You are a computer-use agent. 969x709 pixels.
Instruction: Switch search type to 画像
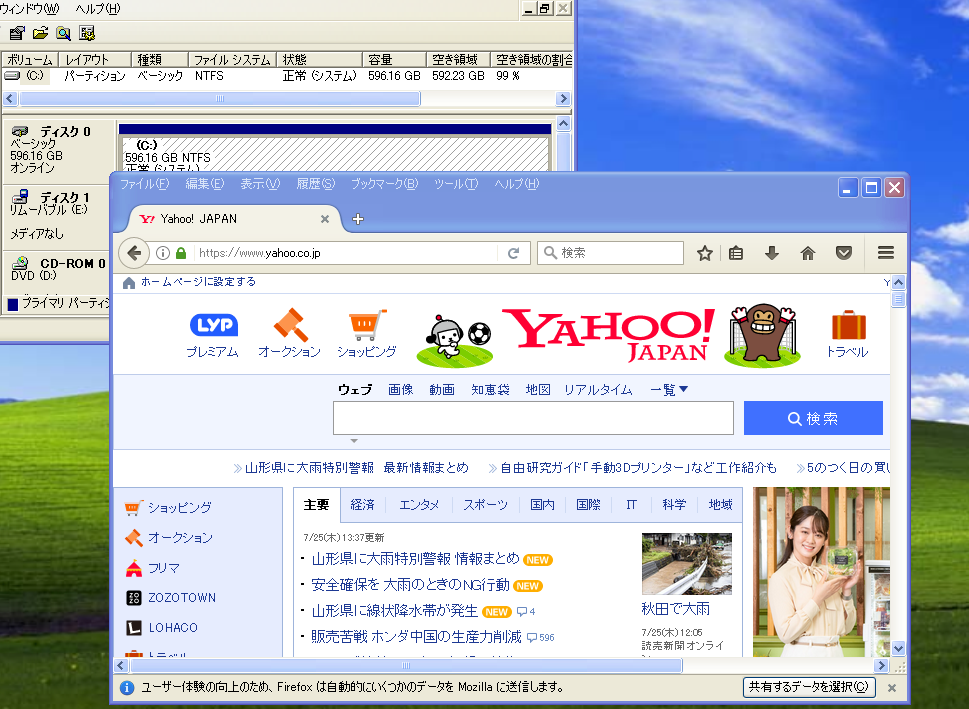[400, 389]
